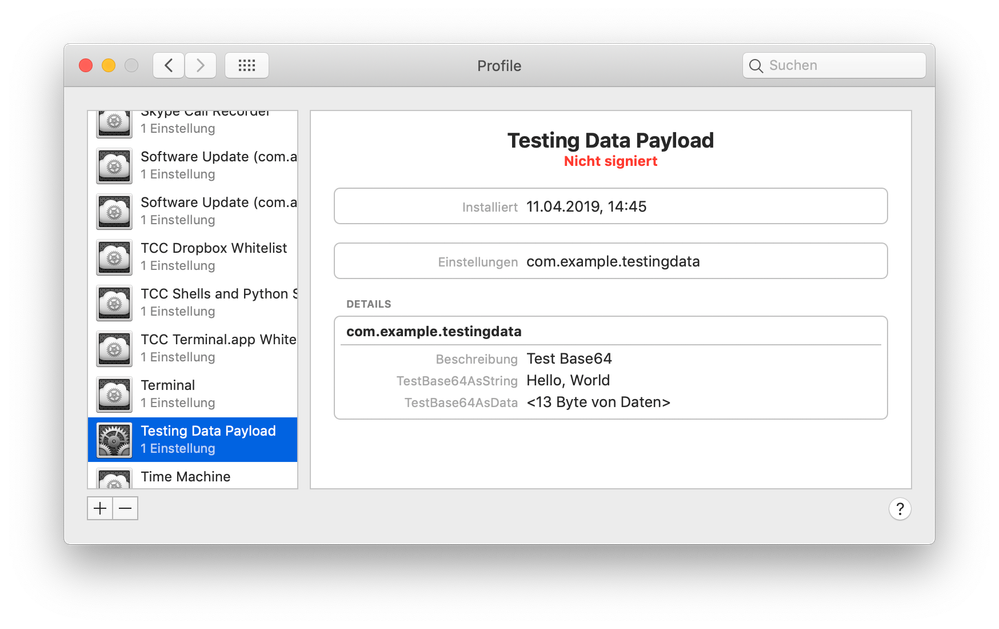Remove profile with the minus button
The image size is (999, 629).
[x=125, y=509]
